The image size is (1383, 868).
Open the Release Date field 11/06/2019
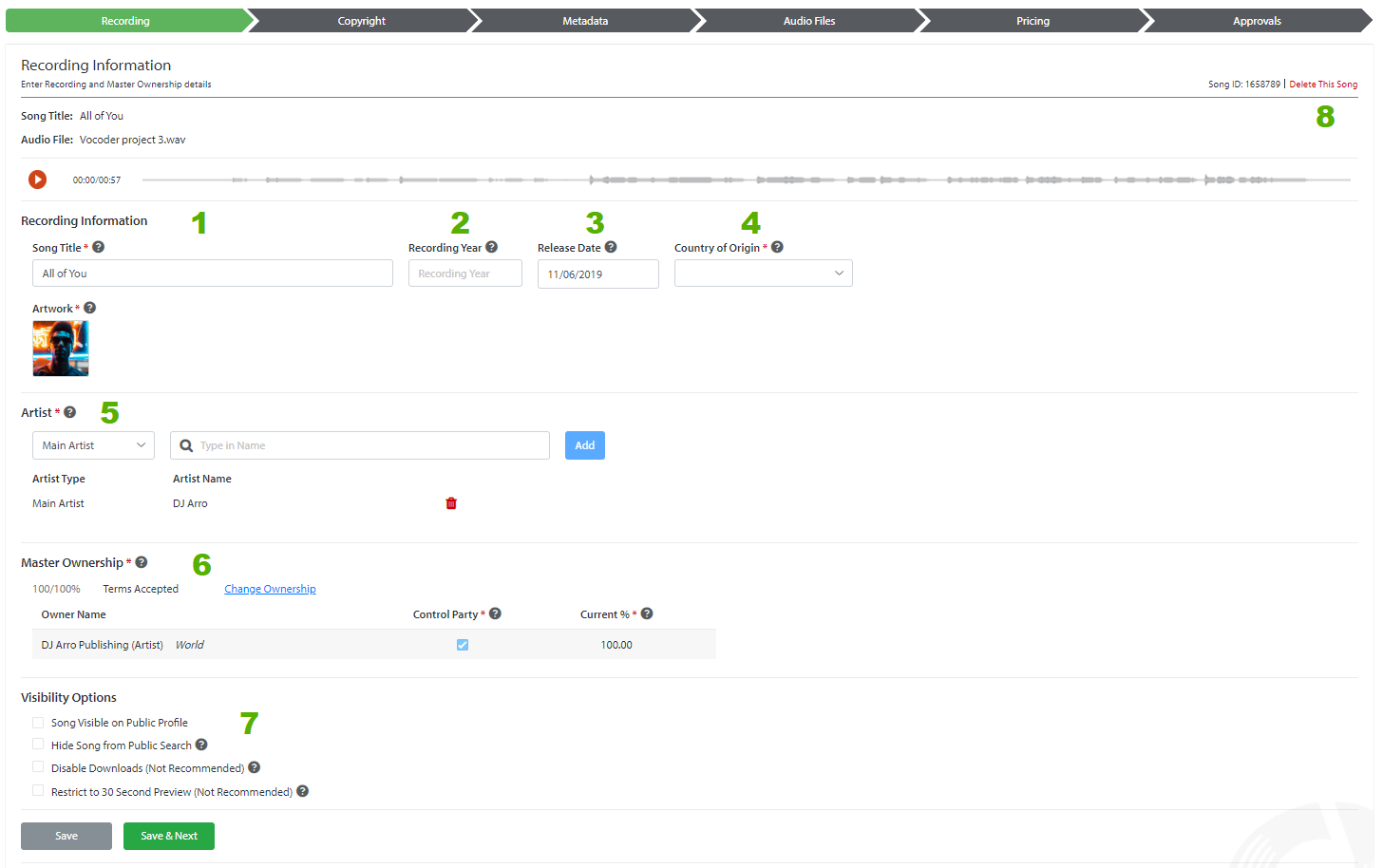(x=598, y=274)
